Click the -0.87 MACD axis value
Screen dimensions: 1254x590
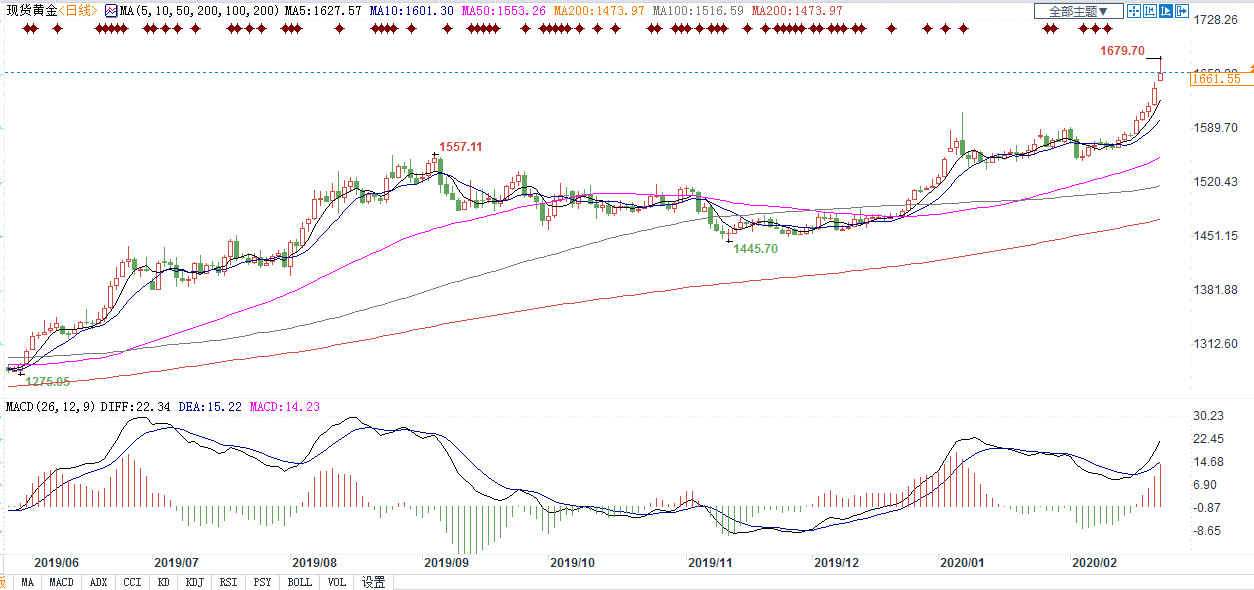(x=1209, y=507)
